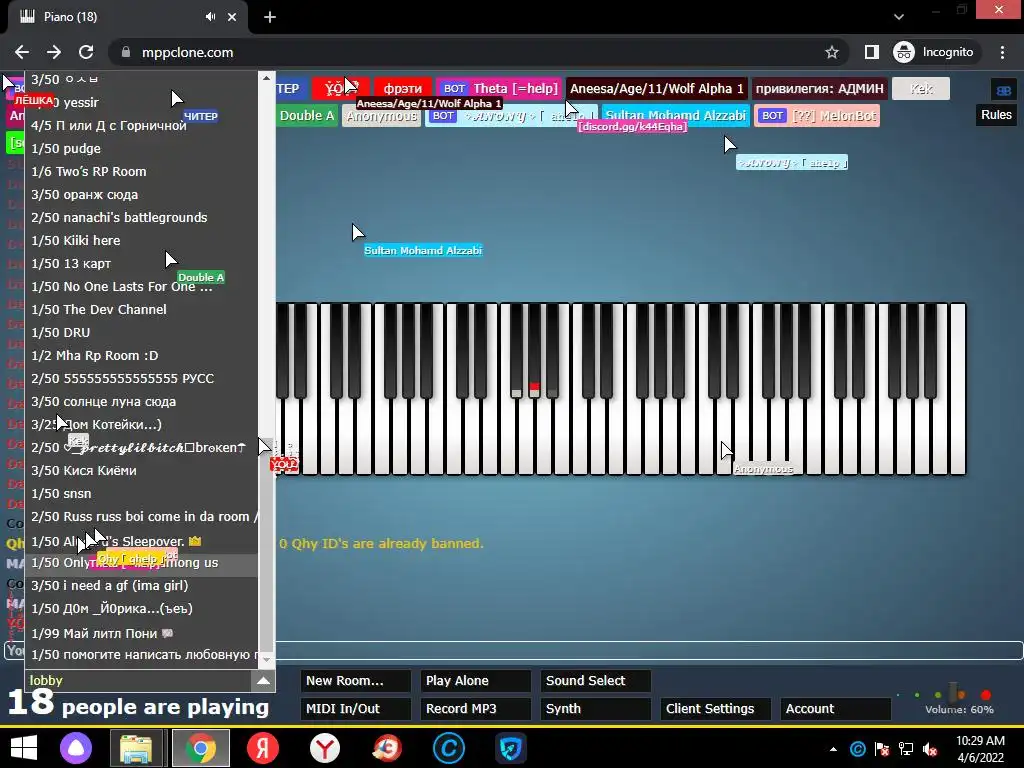Collapse the lobby room list dropdown

pyautogui.click(x=263, y=680)
